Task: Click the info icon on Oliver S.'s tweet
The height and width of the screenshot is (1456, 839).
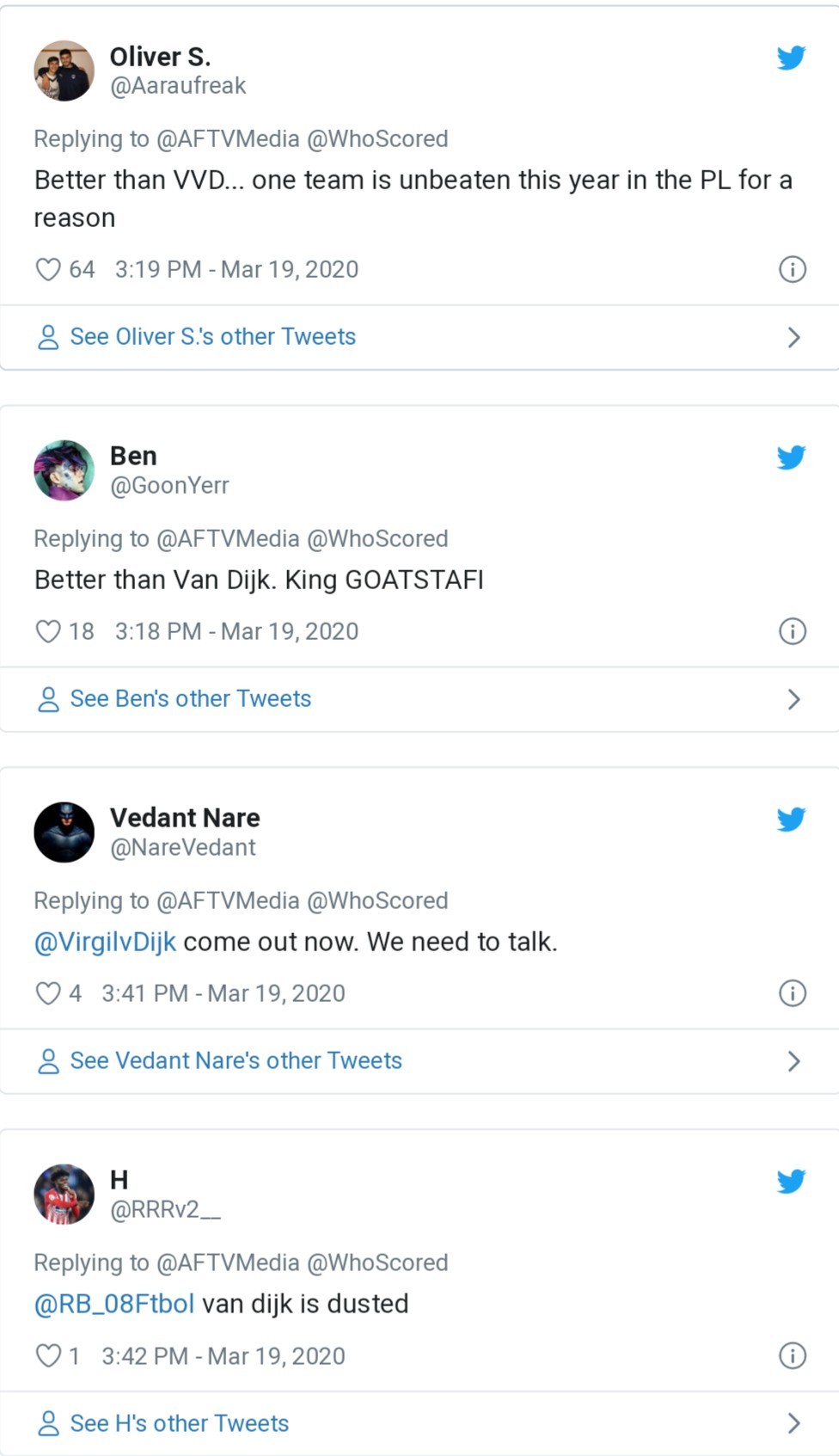Action: click(x=791, y=269)
